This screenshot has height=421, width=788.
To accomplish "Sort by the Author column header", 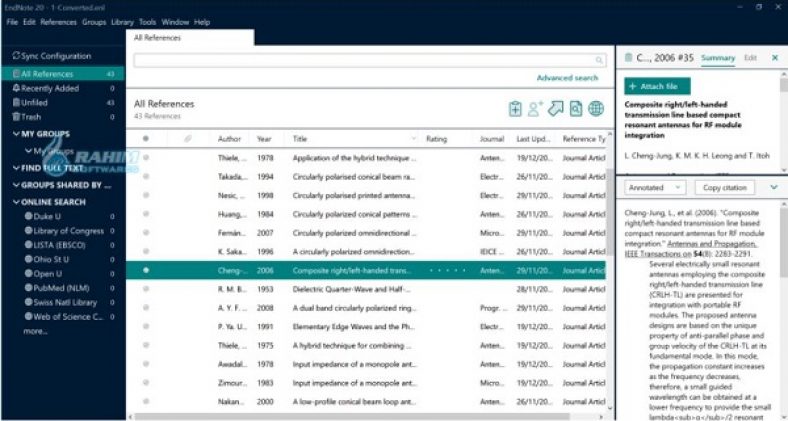I will pyautogui.click(x=229, y=139).
